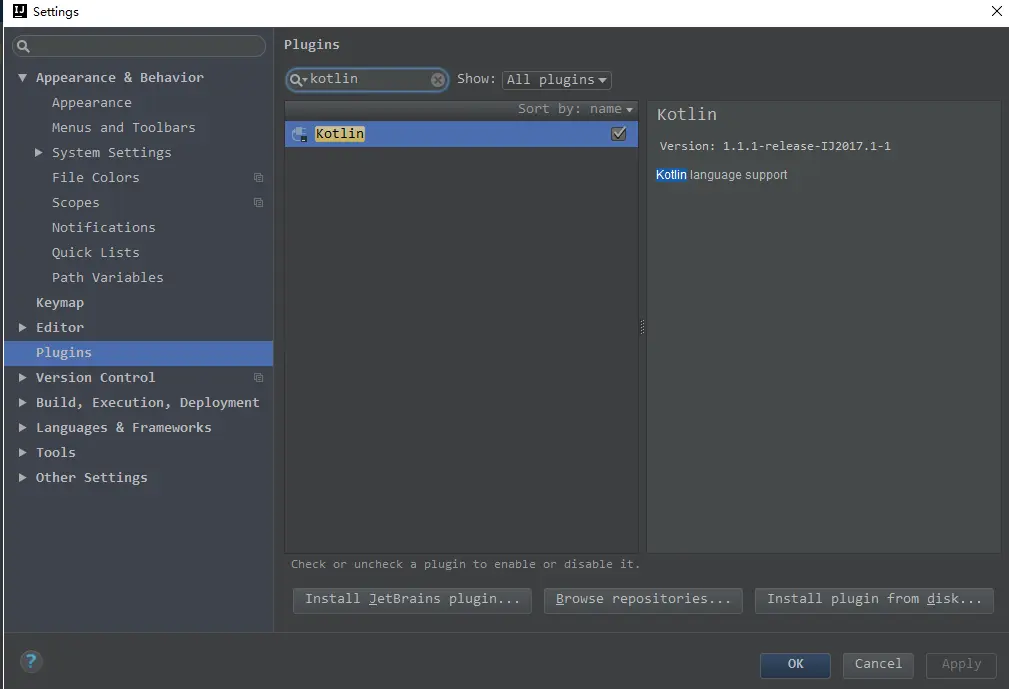Click the Kotlin plugin icon
Image resolution: width=1009 pixels, height=689 pixels.
(300, 134)
